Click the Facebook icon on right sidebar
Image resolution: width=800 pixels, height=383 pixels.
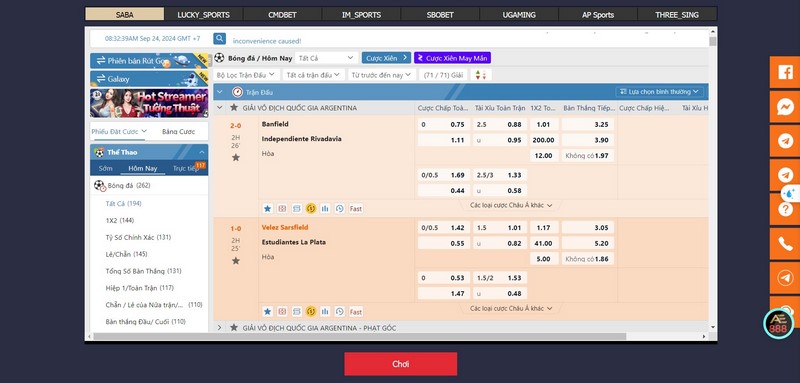(785, 72)
